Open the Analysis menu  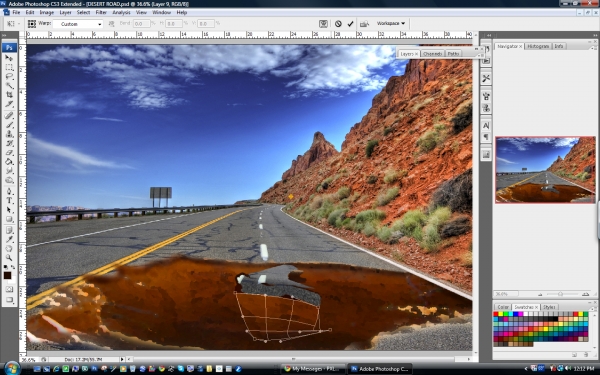[x=121, y=12]
